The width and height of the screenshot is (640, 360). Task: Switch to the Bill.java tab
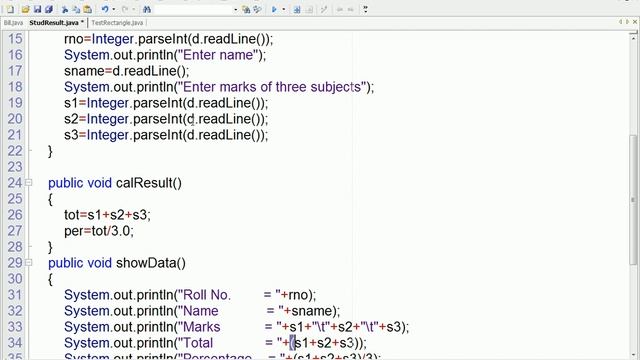coord(13,23)
